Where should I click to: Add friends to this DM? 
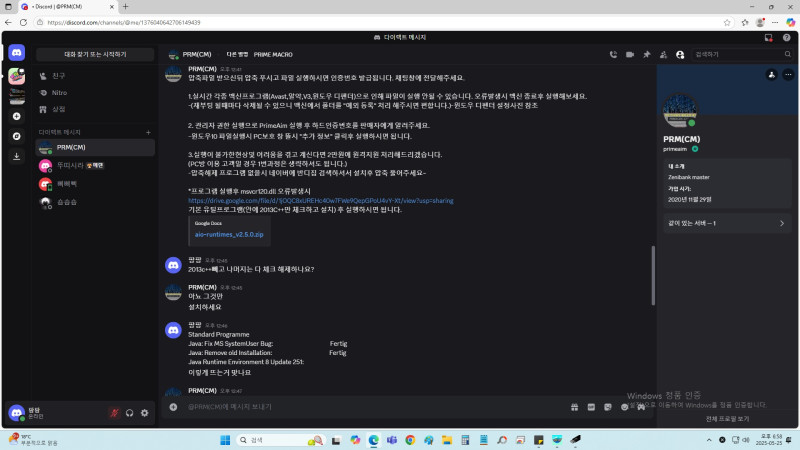[663, 54]
